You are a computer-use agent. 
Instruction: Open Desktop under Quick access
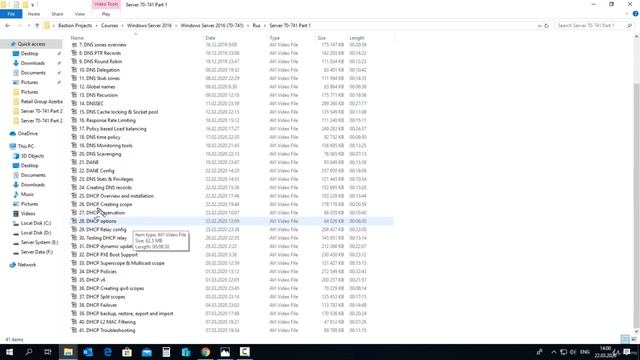(x=29, y=53)
